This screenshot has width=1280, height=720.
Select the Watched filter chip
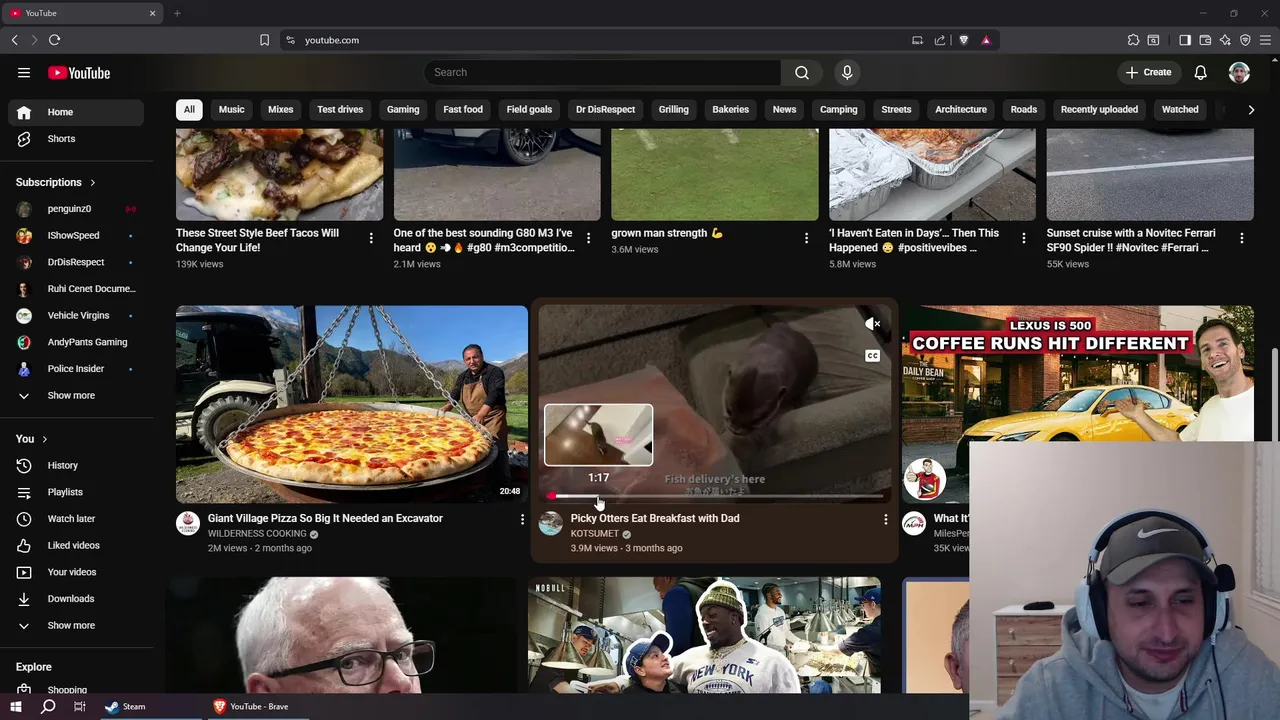pyautogui.click(x=1180, y=109)
